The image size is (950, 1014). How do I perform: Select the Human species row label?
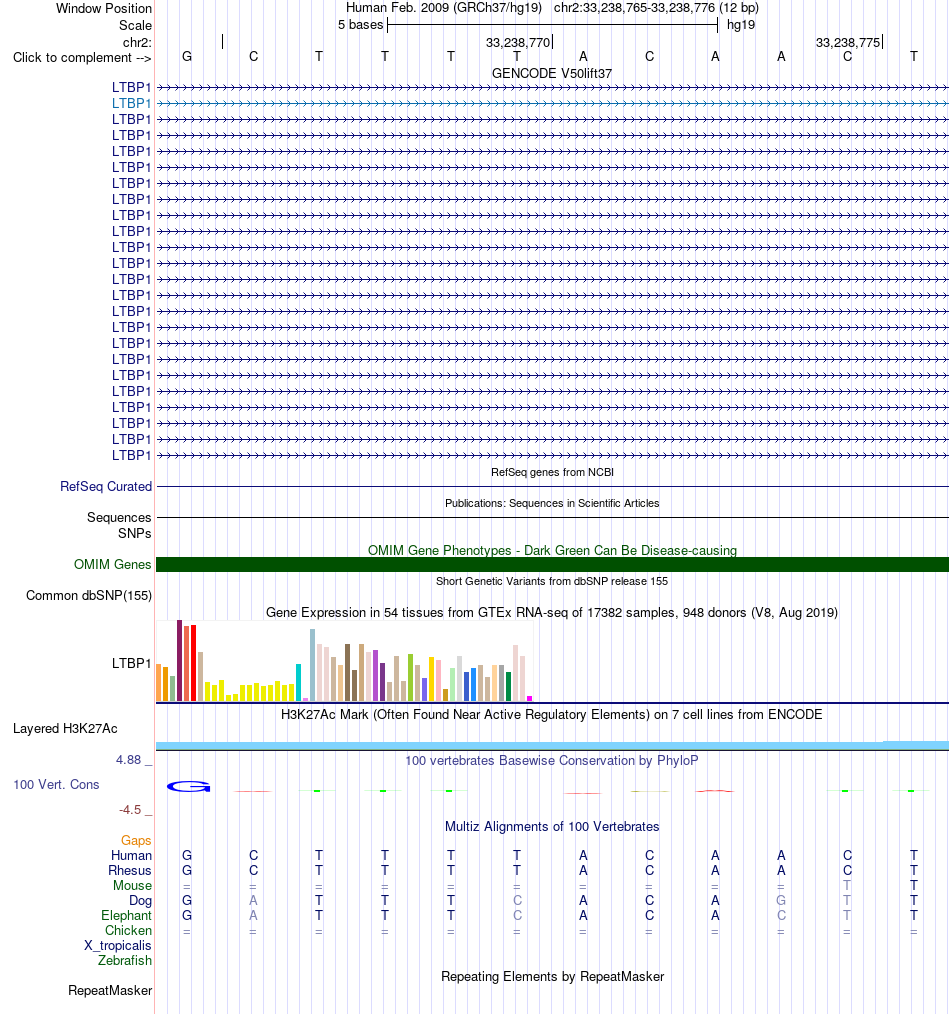pyautogui.click(x=131, y=856)
